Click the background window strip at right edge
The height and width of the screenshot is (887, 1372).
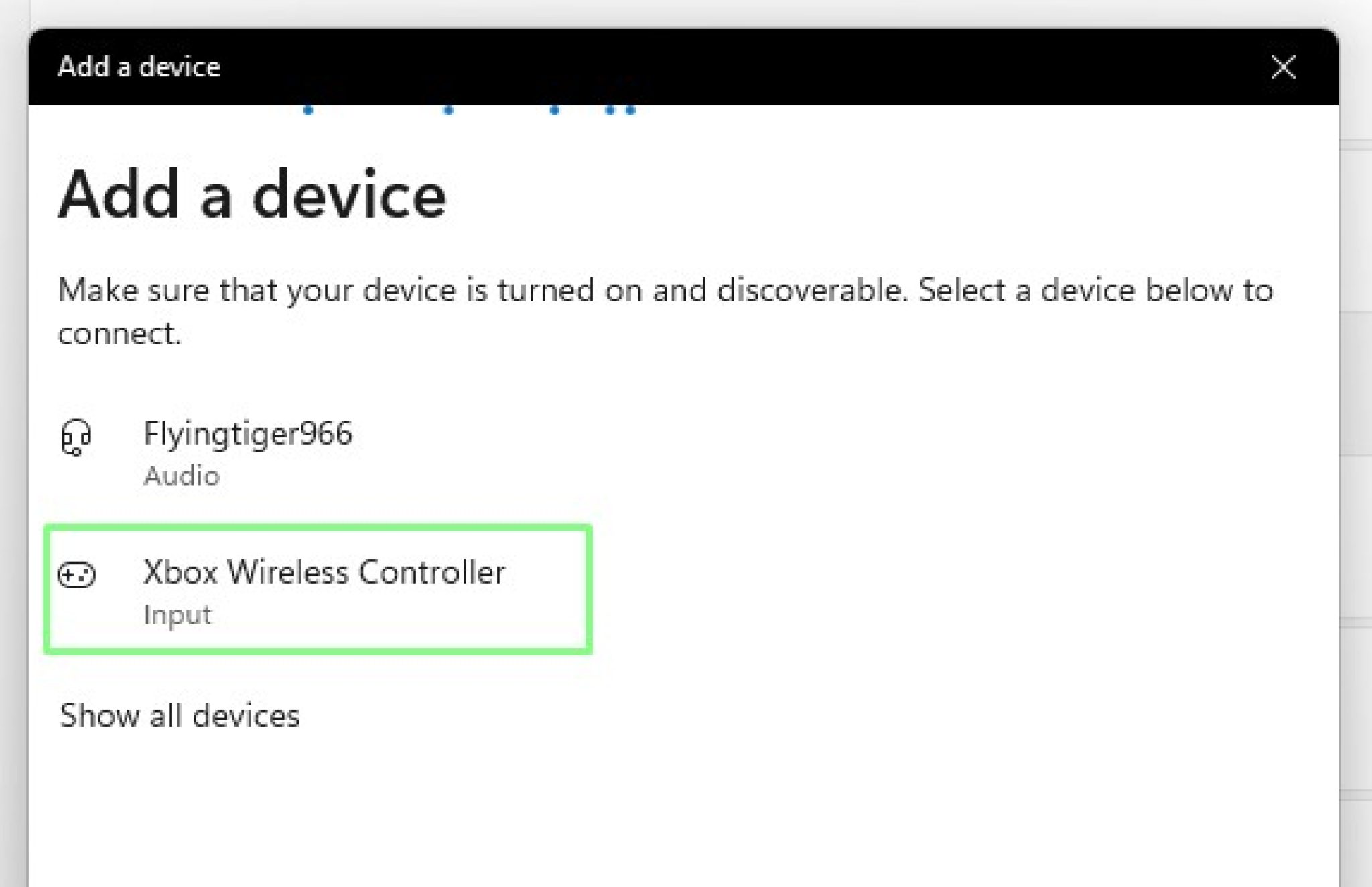click(x=1355, y=469)
